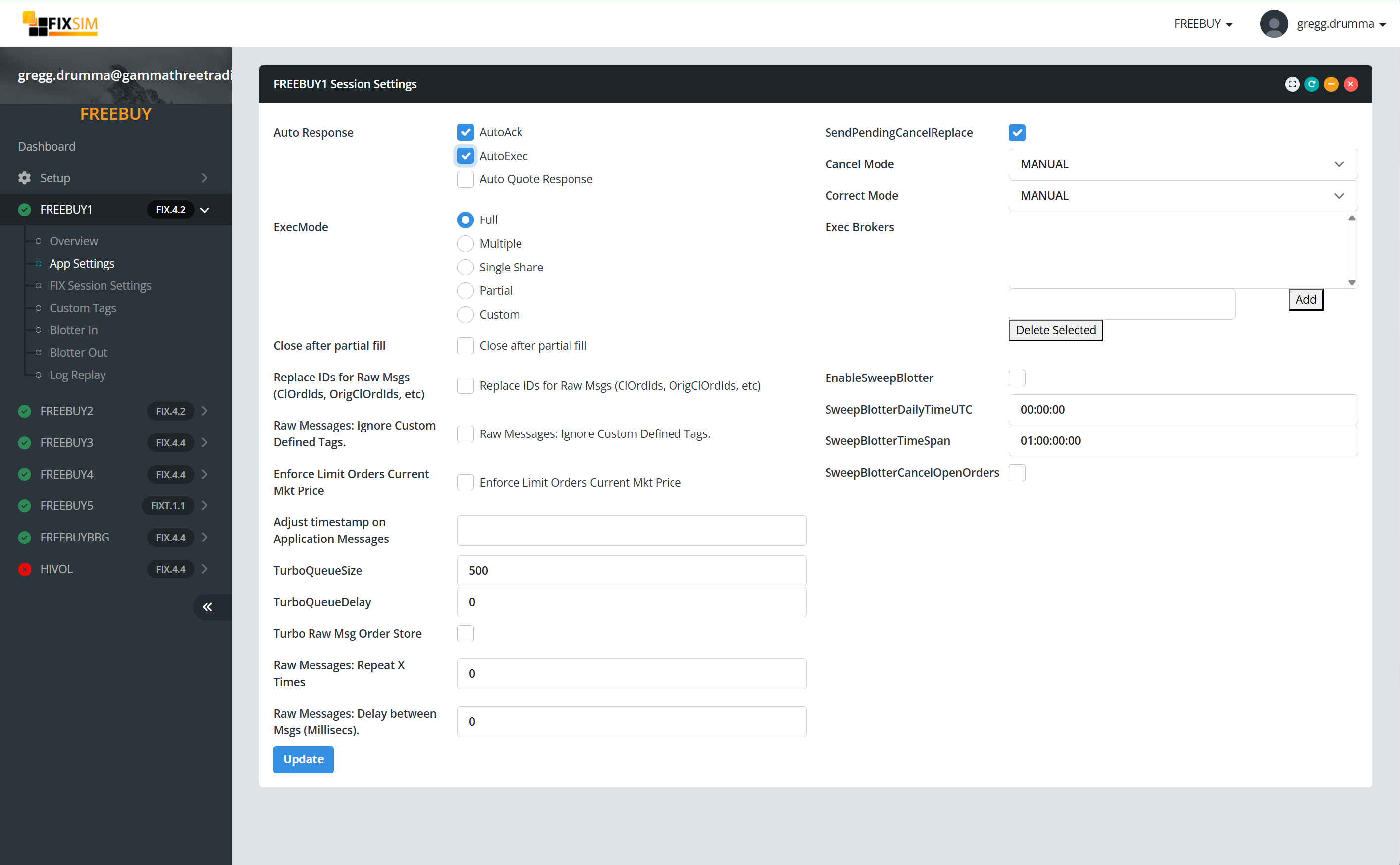This screenshot has height=865, width=1400.
Task: Click the Setup gear icon
Action: click(x=25, y=178)
